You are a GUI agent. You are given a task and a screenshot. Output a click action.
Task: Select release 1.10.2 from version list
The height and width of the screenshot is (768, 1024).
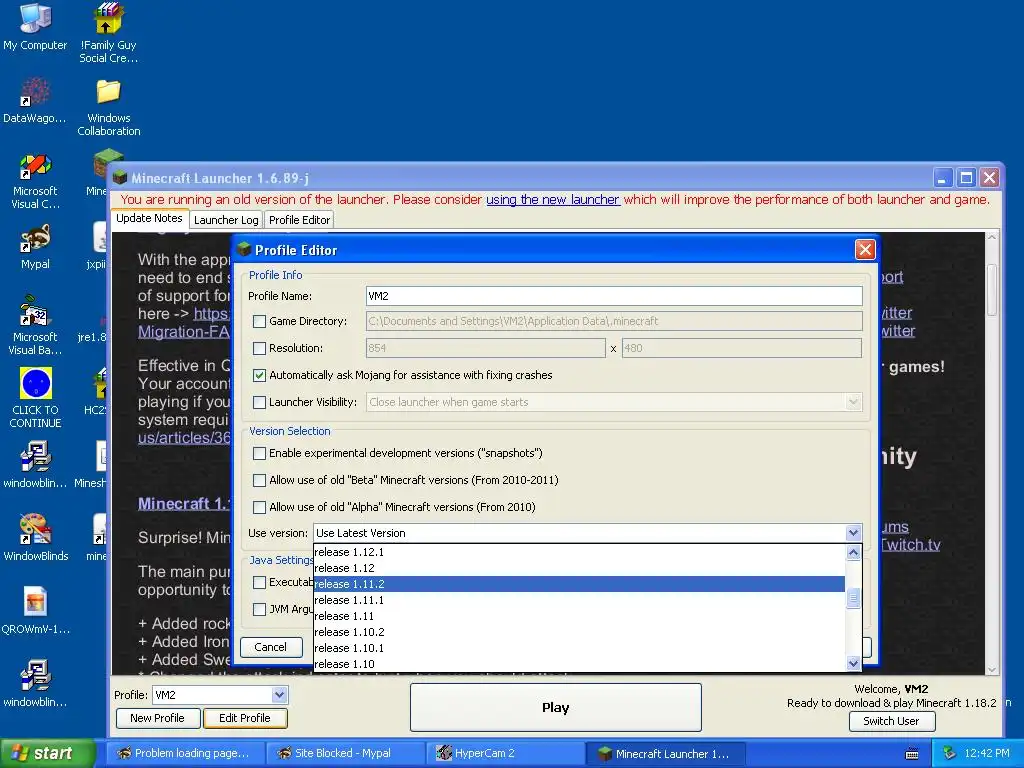[579, 632]
